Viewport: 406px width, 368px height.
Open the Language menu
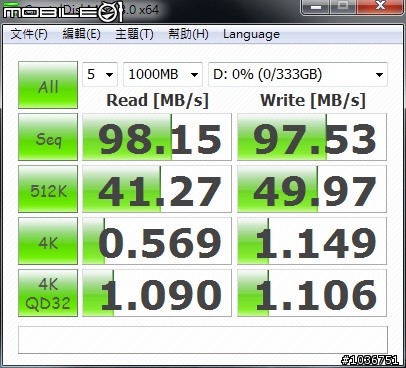point(251,34)
